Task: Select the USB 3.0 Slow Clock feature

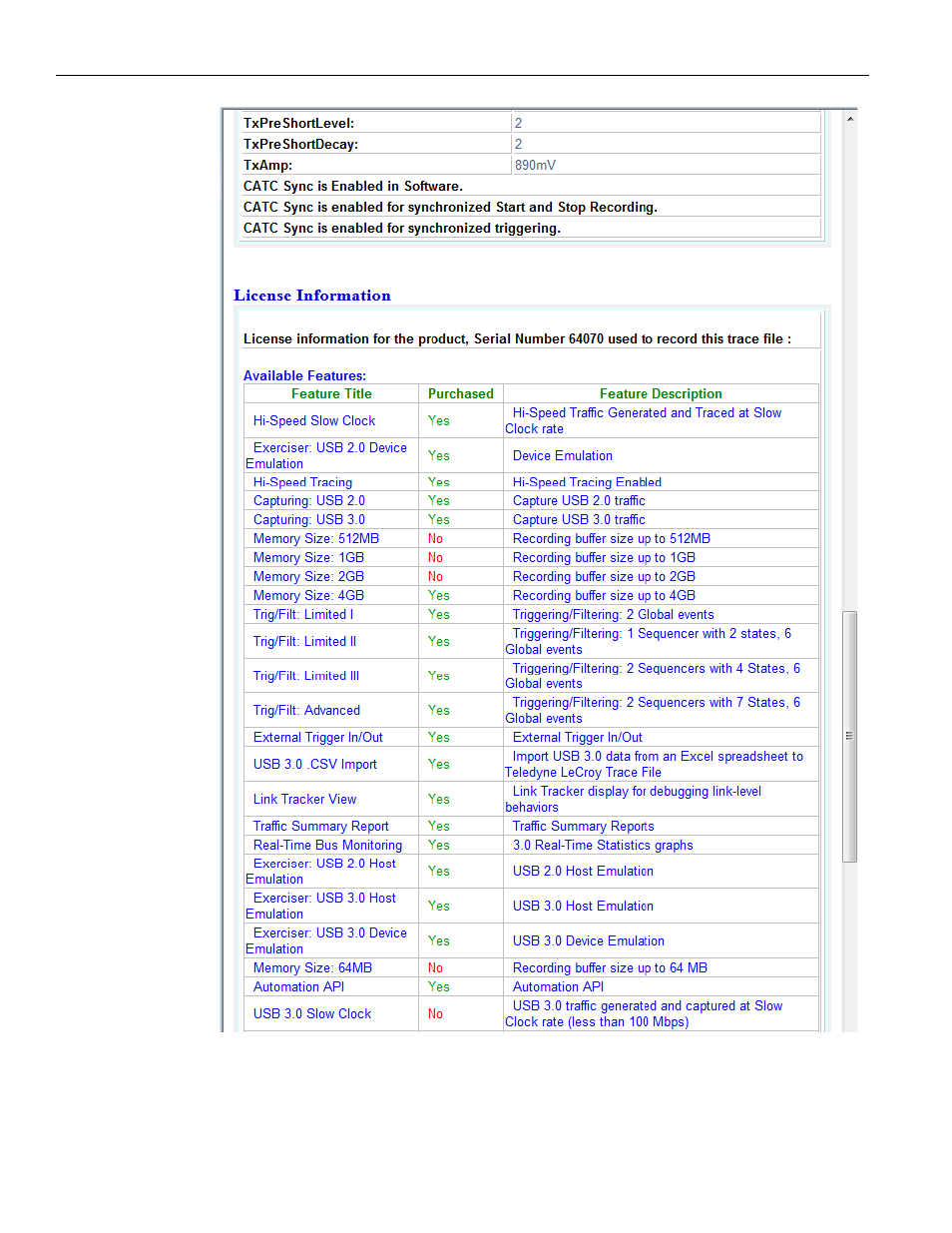Action: point(312,1014)
